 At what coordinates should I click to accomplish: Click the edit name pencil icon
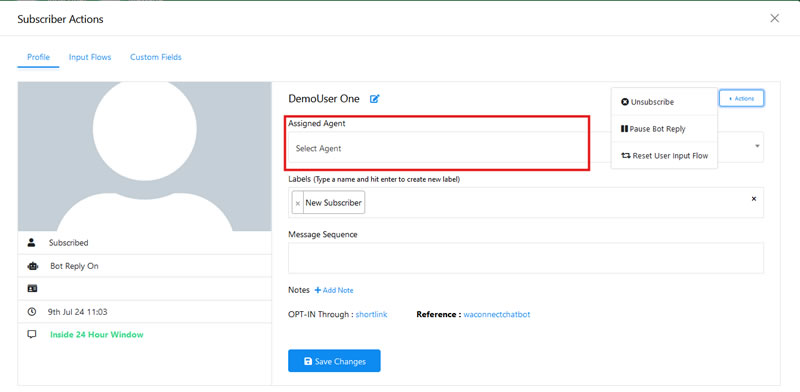coord(375,99)
